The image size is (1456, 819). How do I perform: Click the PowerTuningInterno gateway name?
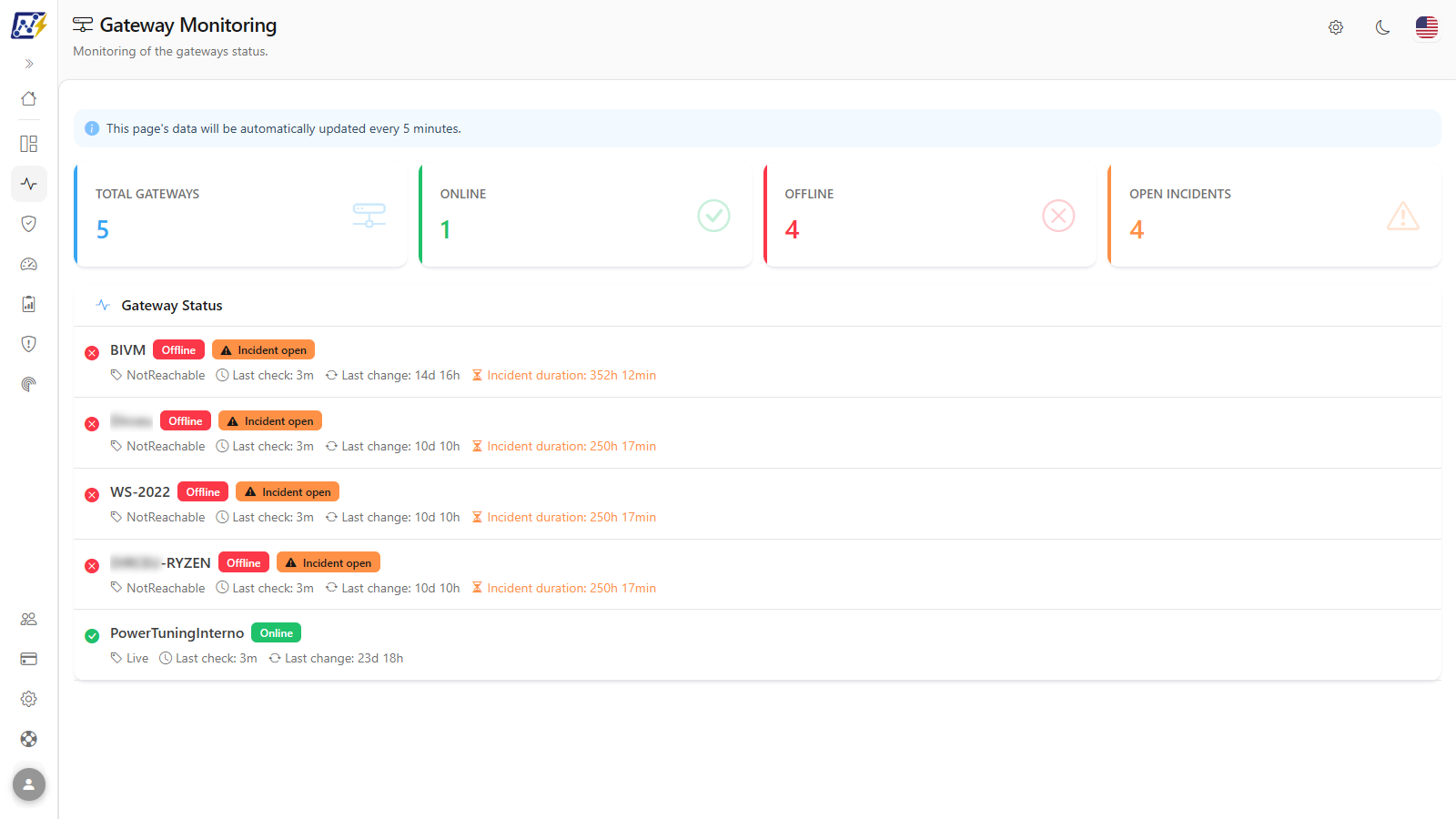(x=177, y=633)
